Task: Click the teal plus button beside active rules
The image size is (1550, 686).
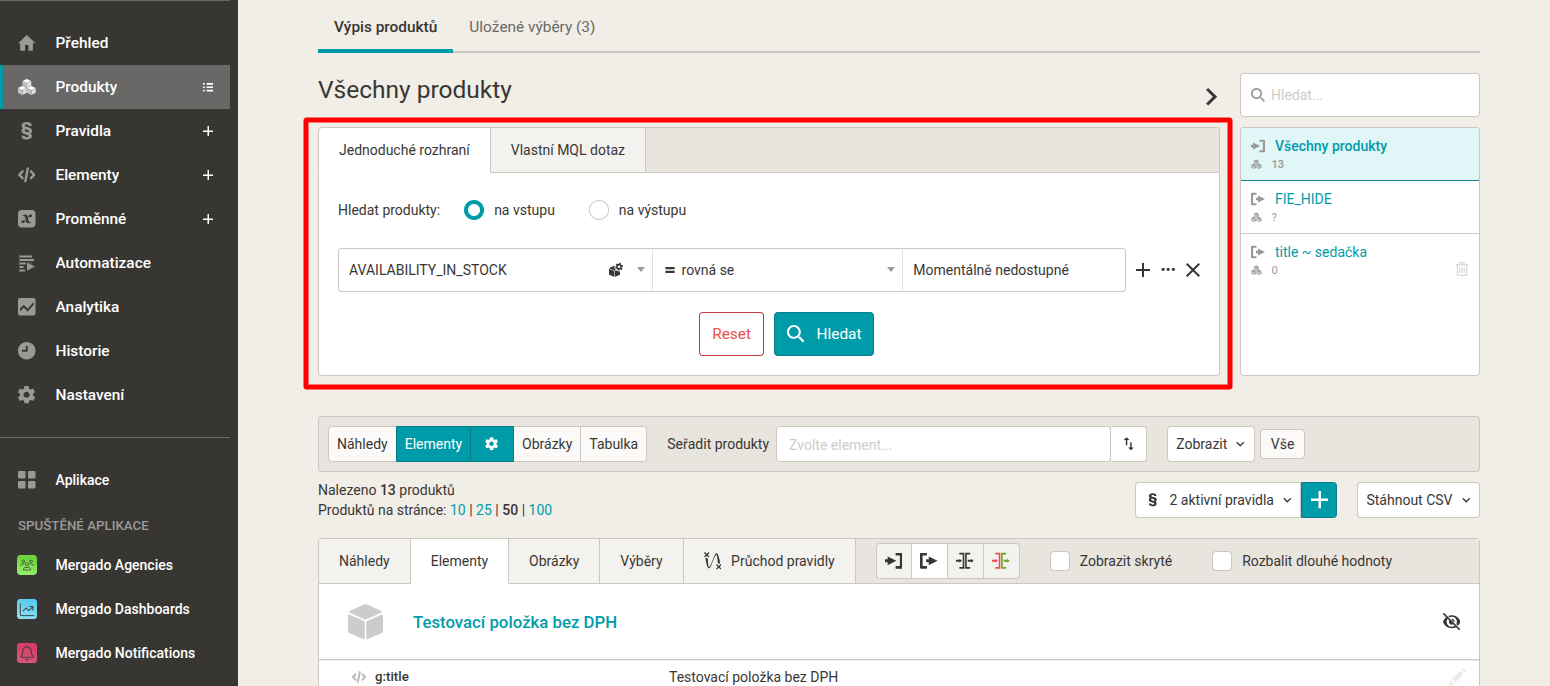Action: coord(1319,500)
